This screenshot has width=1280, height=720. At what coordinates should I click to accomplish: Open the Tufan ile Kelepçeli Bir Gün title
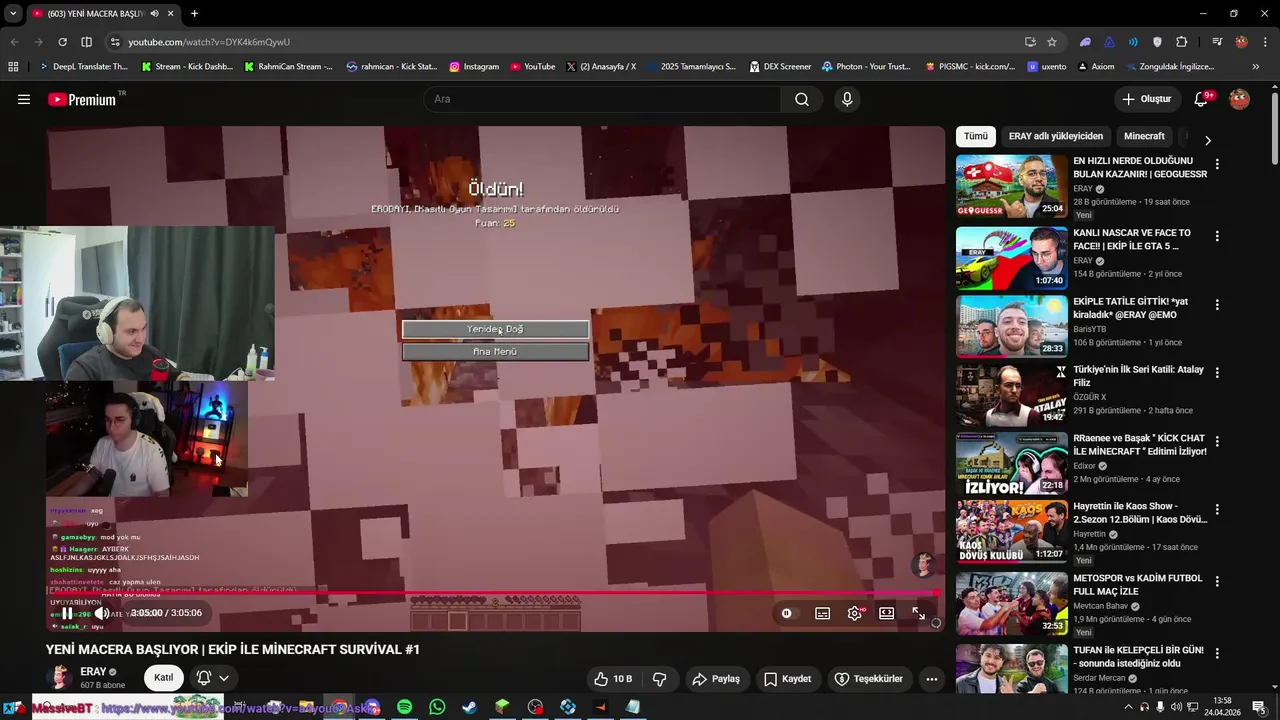click(1138, 656)
